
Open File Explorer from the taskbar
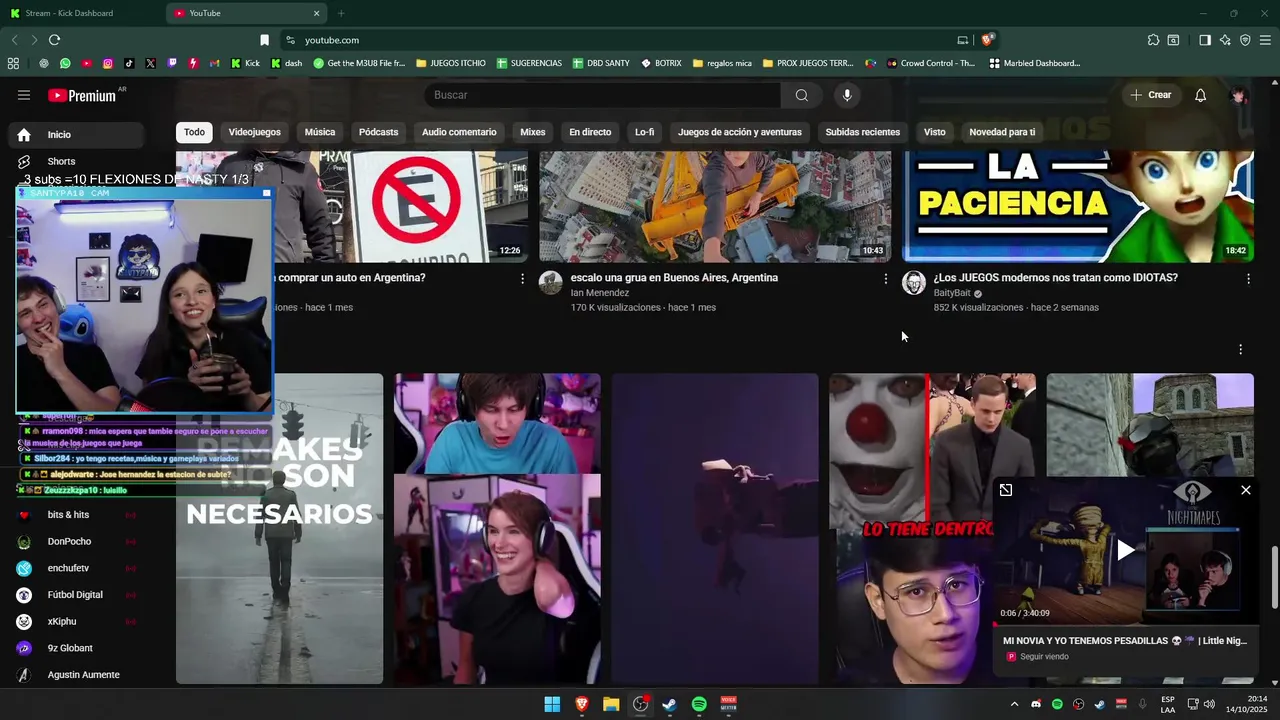pyautogui.click(x=611, y=705)
